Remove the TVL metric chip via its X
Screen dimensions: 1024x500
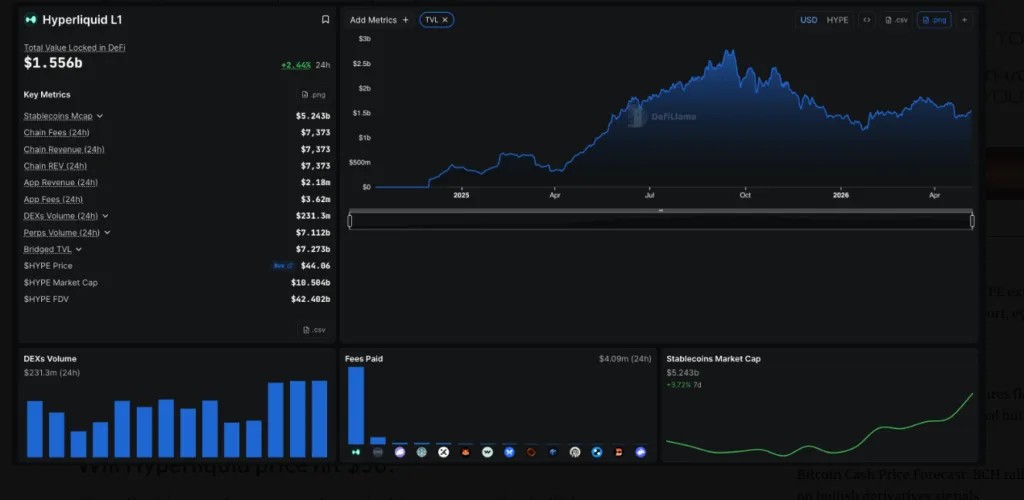(x=445, y=20)
